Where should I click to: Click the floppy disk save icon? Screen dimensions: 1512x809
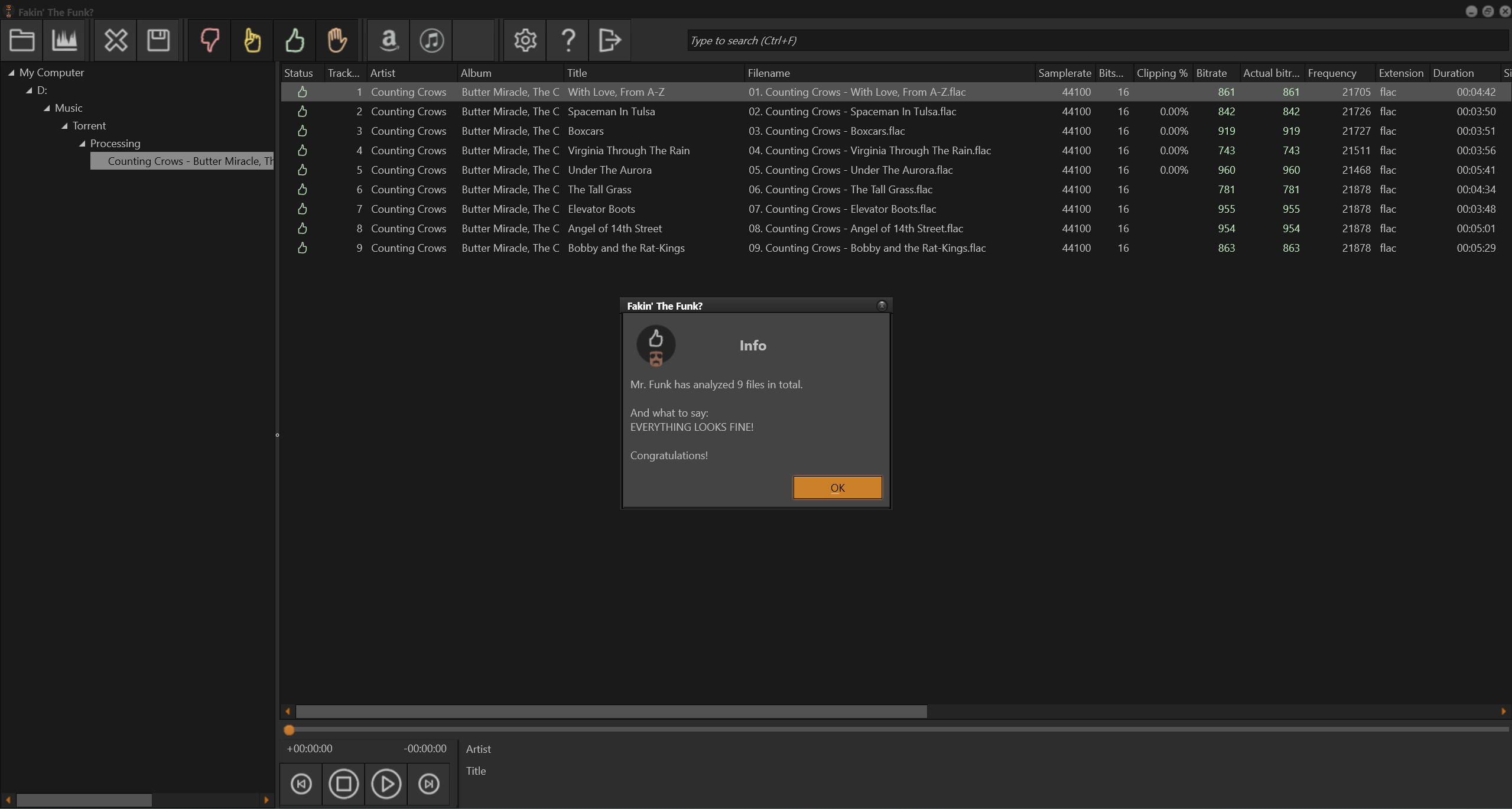158,40
